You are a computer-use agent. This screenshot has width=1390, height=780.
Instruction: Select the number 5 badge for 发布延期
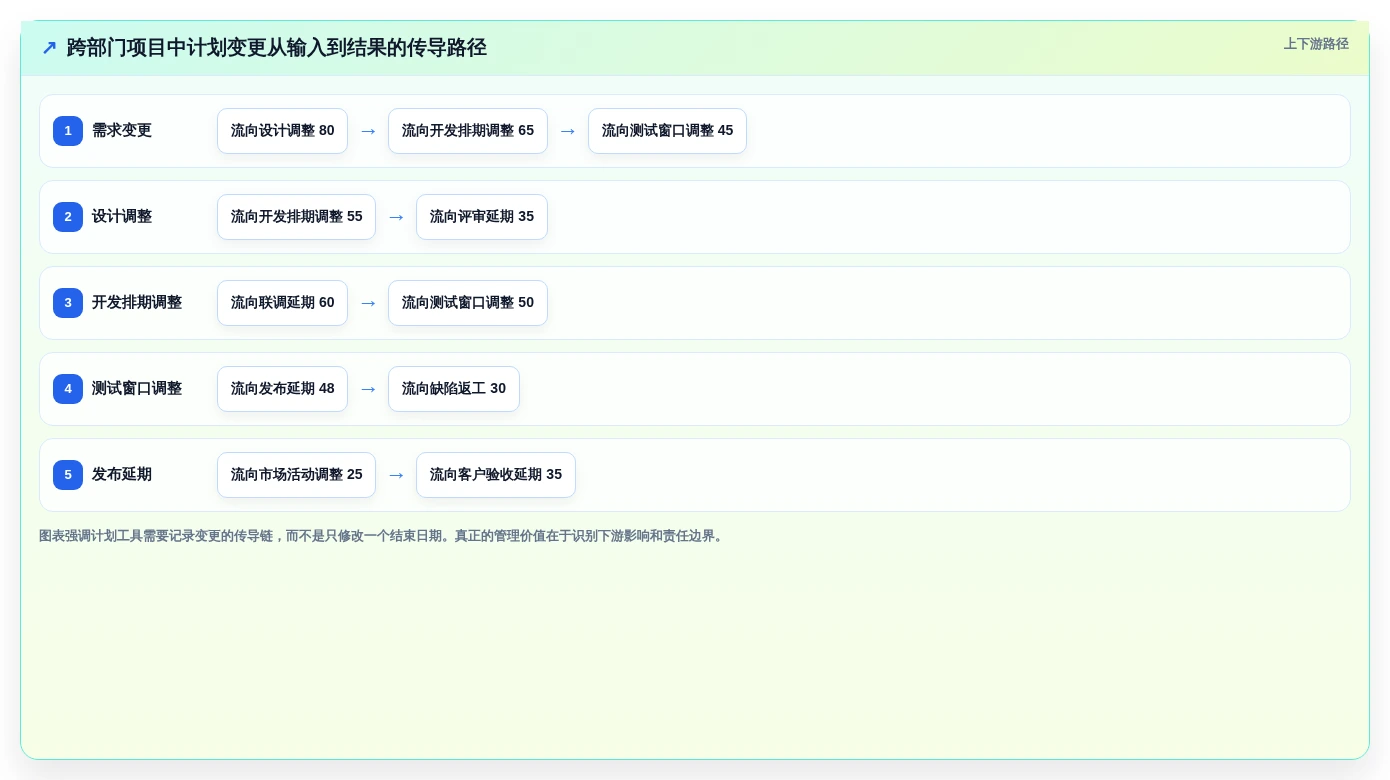(68, 475)
